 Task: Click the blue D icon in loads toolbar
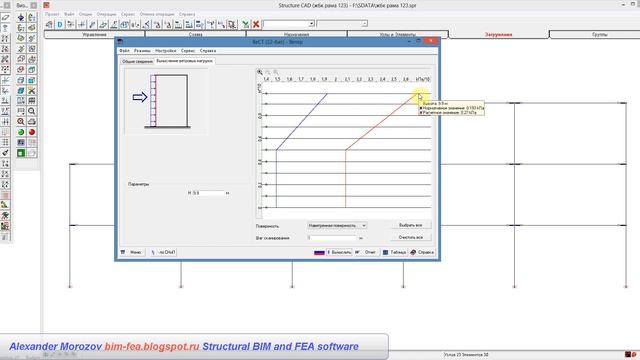[60, 24]
